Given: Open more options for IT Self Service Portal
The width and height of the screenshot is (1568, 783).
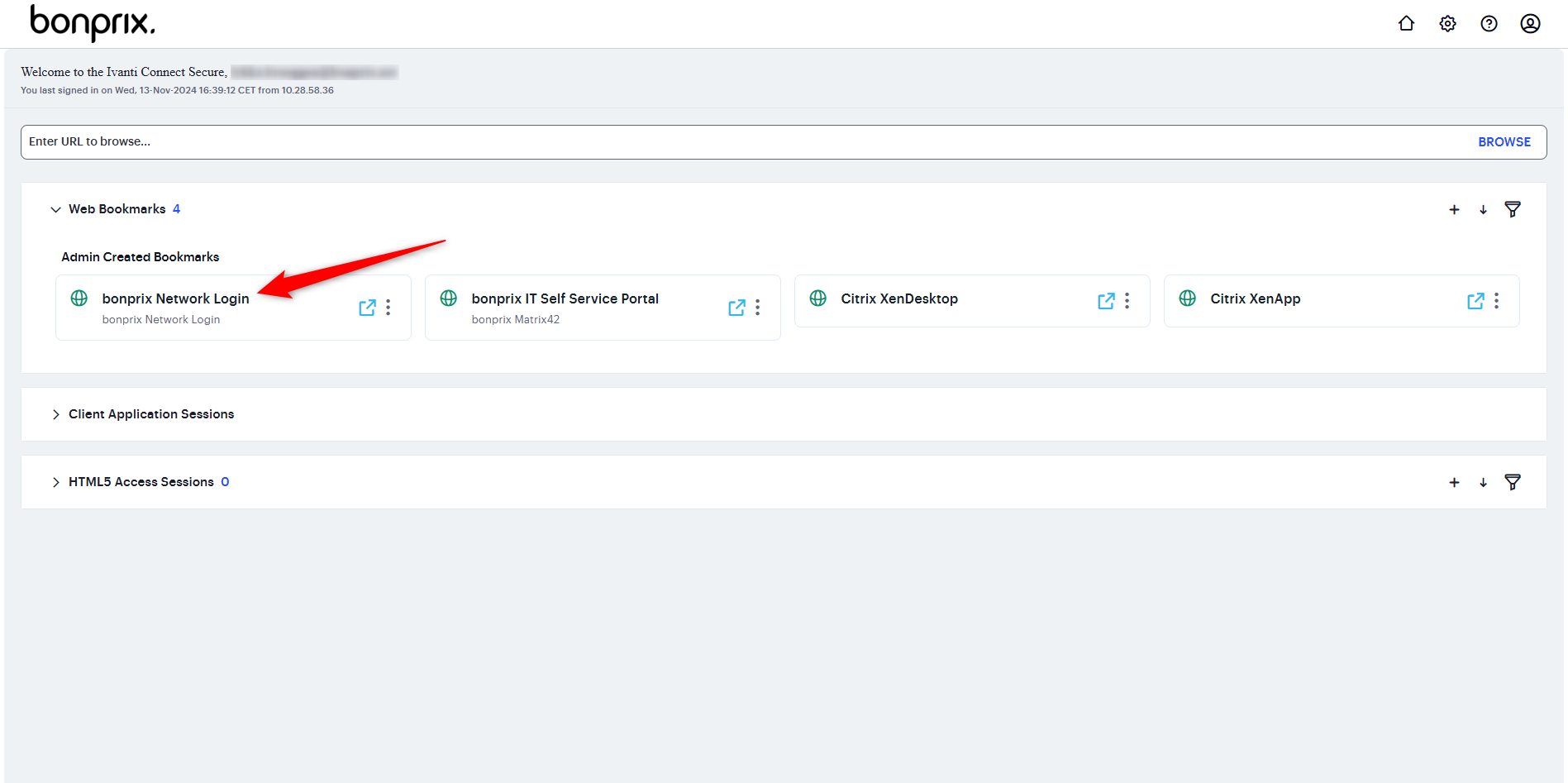Looking at the screenshot, I should 757,308.
